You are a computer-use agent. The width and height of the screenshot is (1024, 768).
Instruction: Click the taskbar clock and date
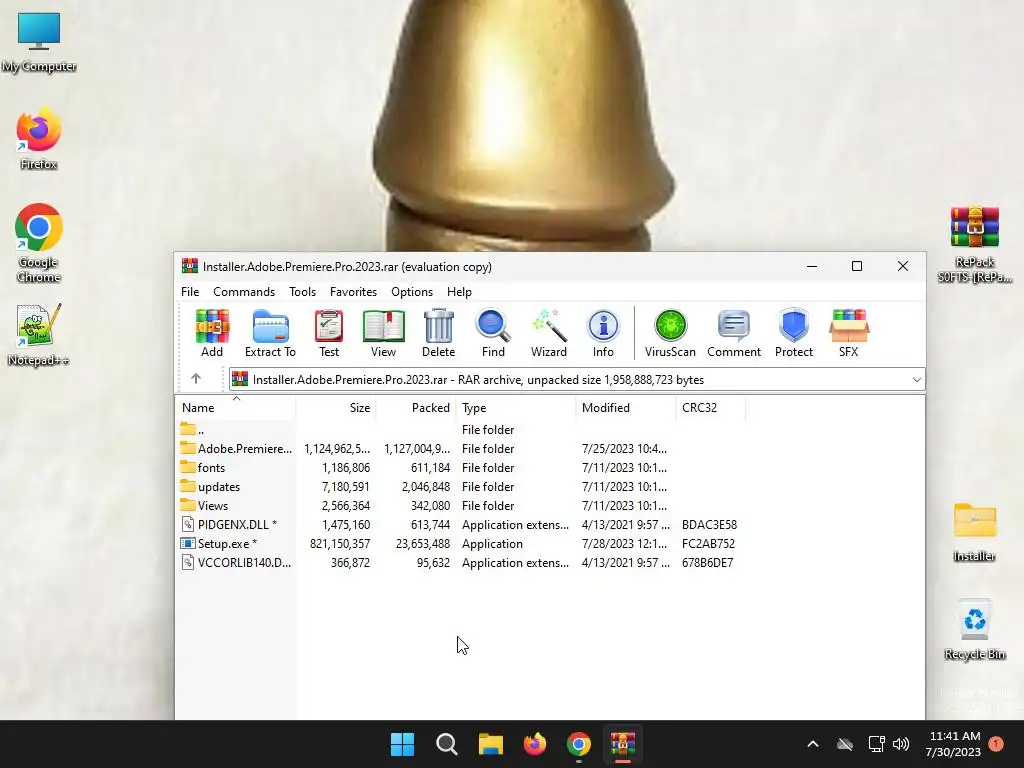[x=953, y=744]
